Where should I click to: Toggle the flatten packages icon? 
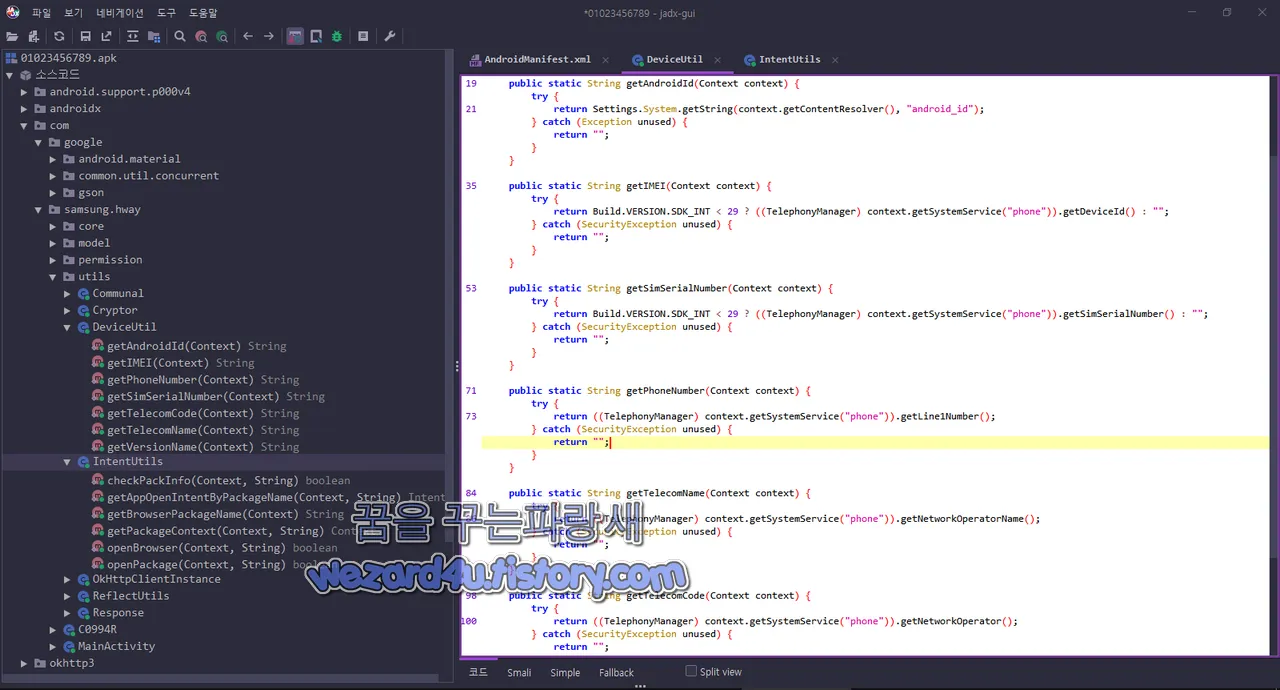[154, 36]
